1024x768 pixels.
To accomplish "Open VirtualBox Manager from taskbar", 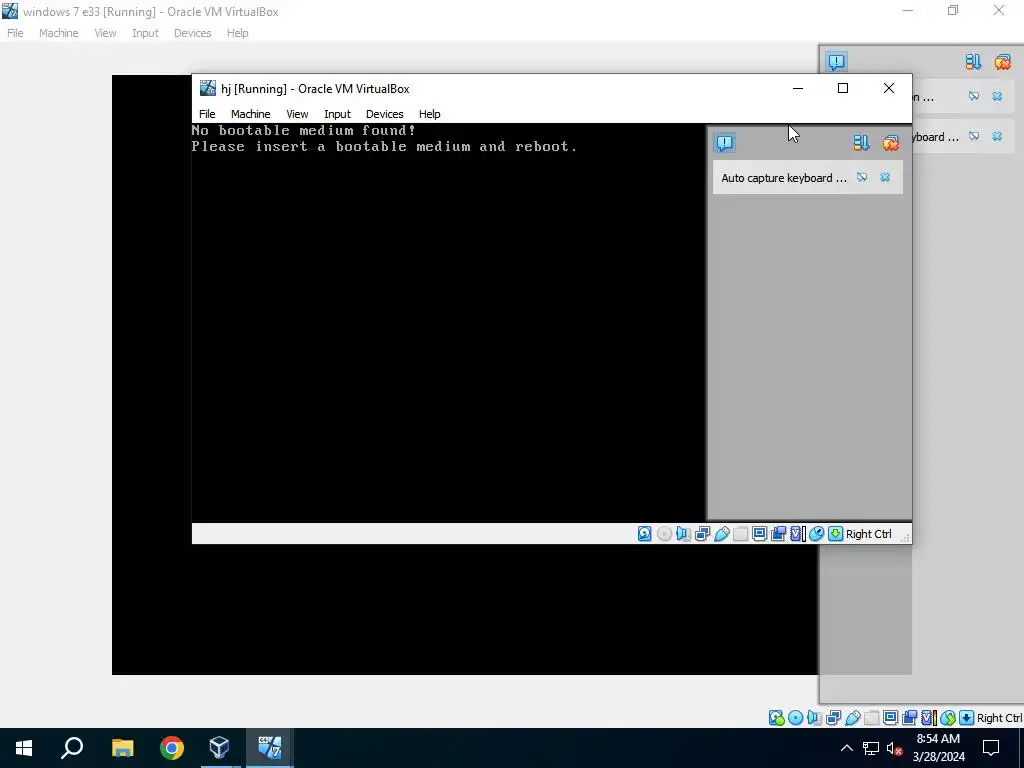I will (x=219, y=748).
